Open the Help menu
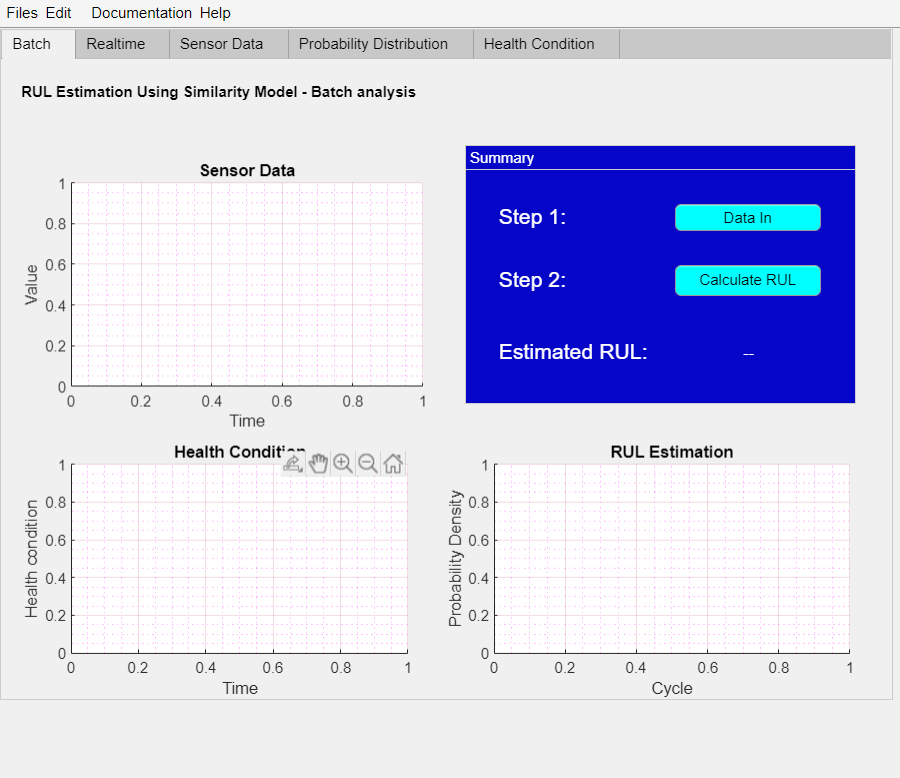 (215, 13)
